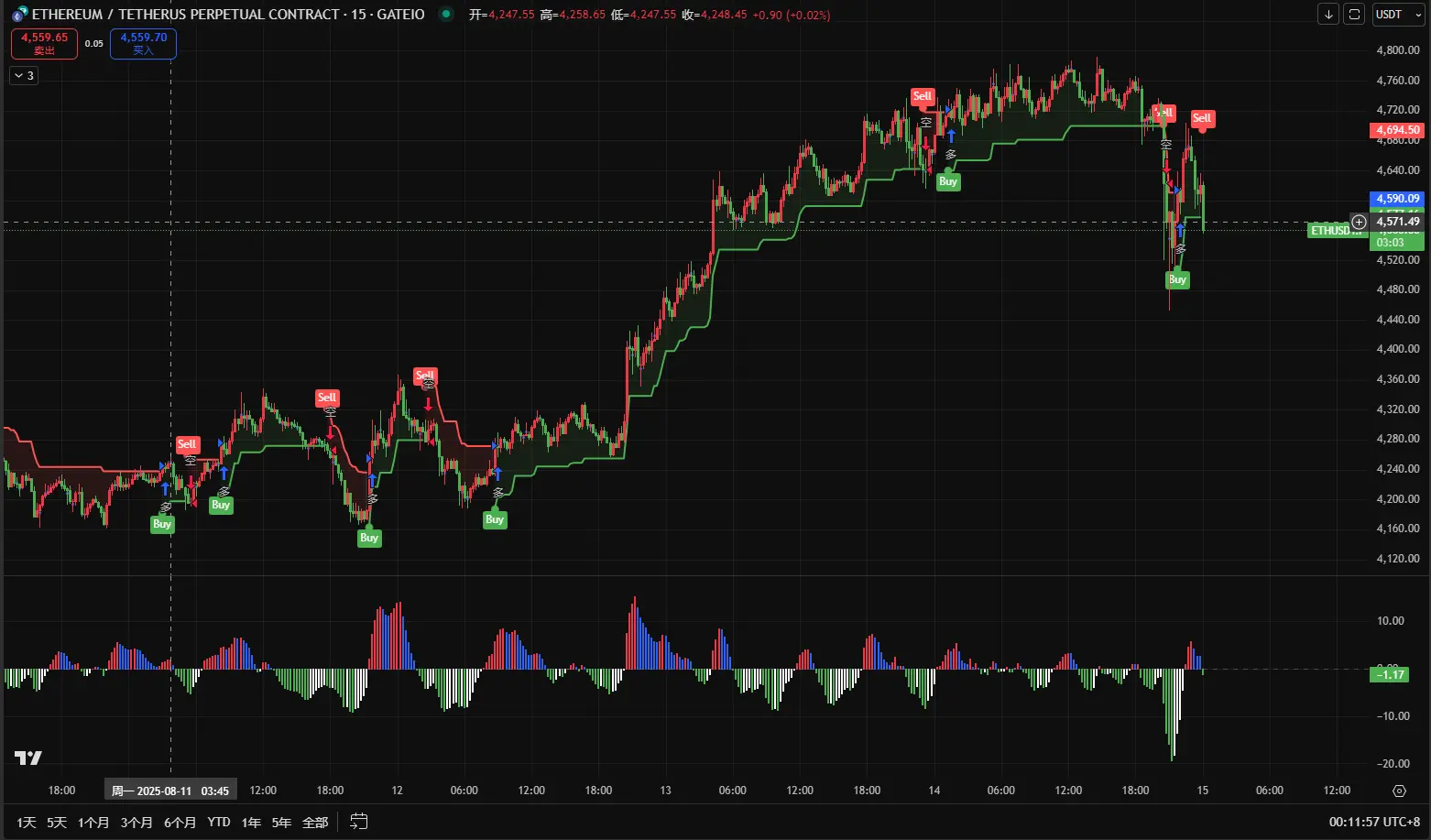This screenshot has height=840, width=1431.
Task: Click the 4,120.00 price axis label
Action: [1398, 559]
